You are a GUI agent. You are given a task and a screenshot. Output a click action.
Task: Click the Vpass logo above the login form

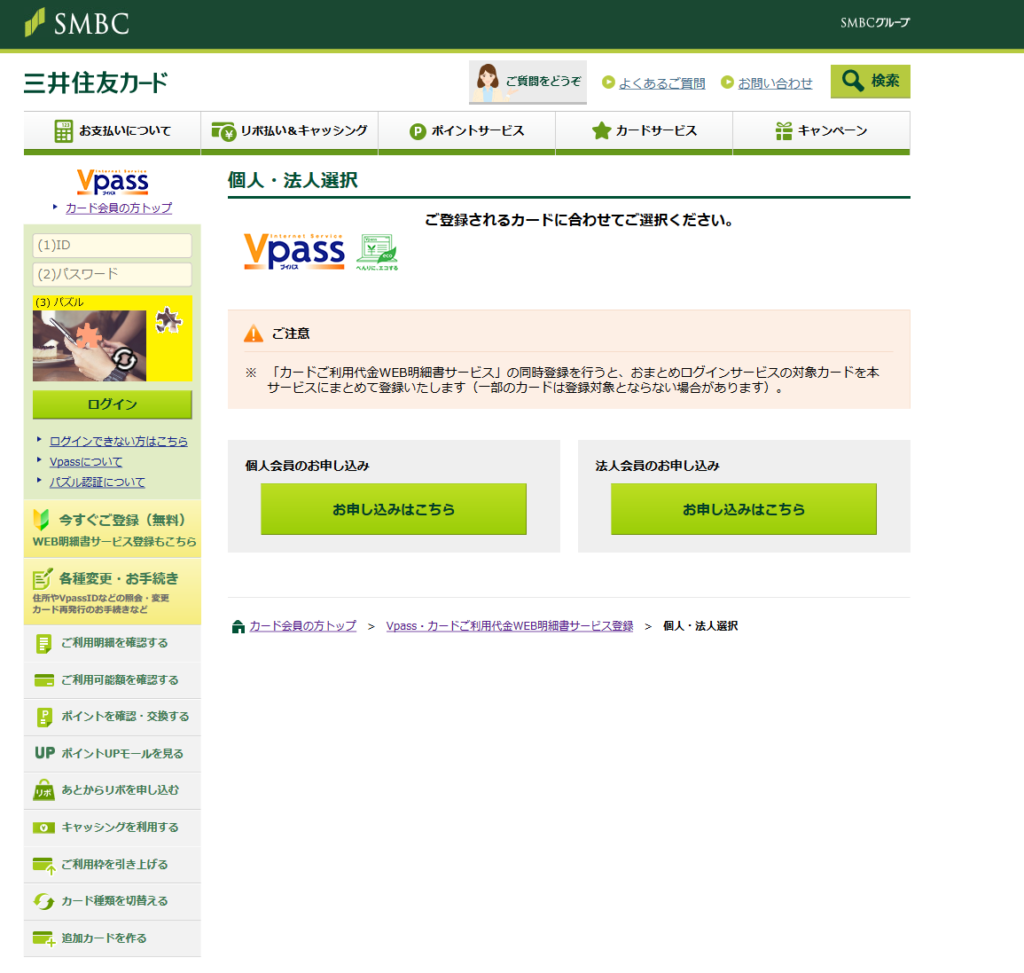tap(110, 181)
